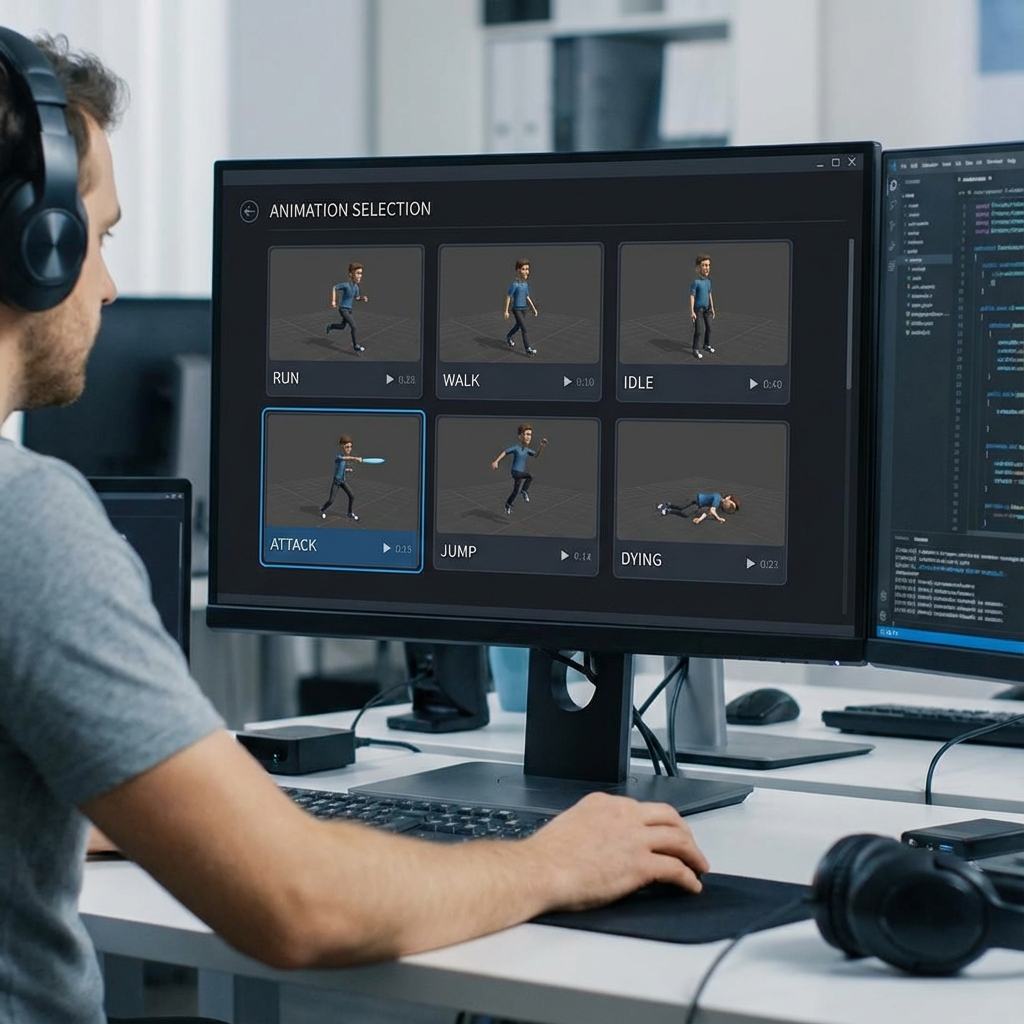Play the selected ATTACK animation
The height and width of the screenshot is (1024, 1024).
(x=387, y=548)
